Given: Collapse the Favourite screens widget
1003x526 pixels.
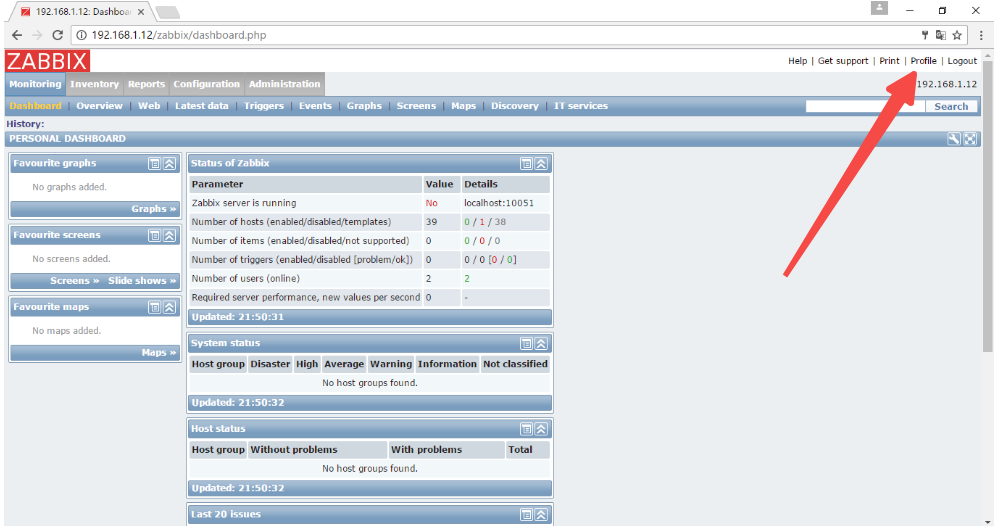Looking at the screenshot, I should 170,235.
